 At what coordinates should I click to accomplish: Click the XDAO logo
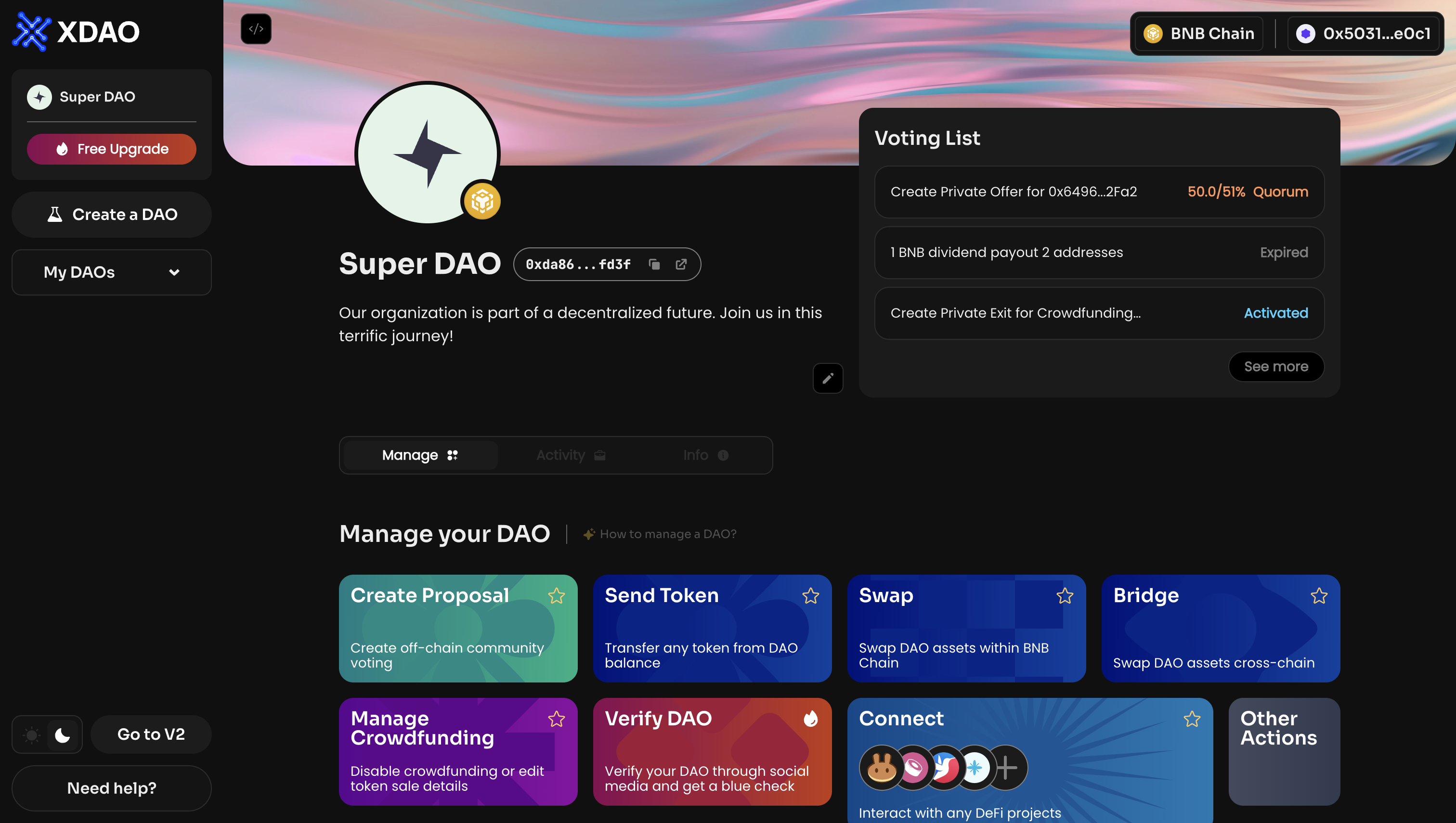point(76,32)
